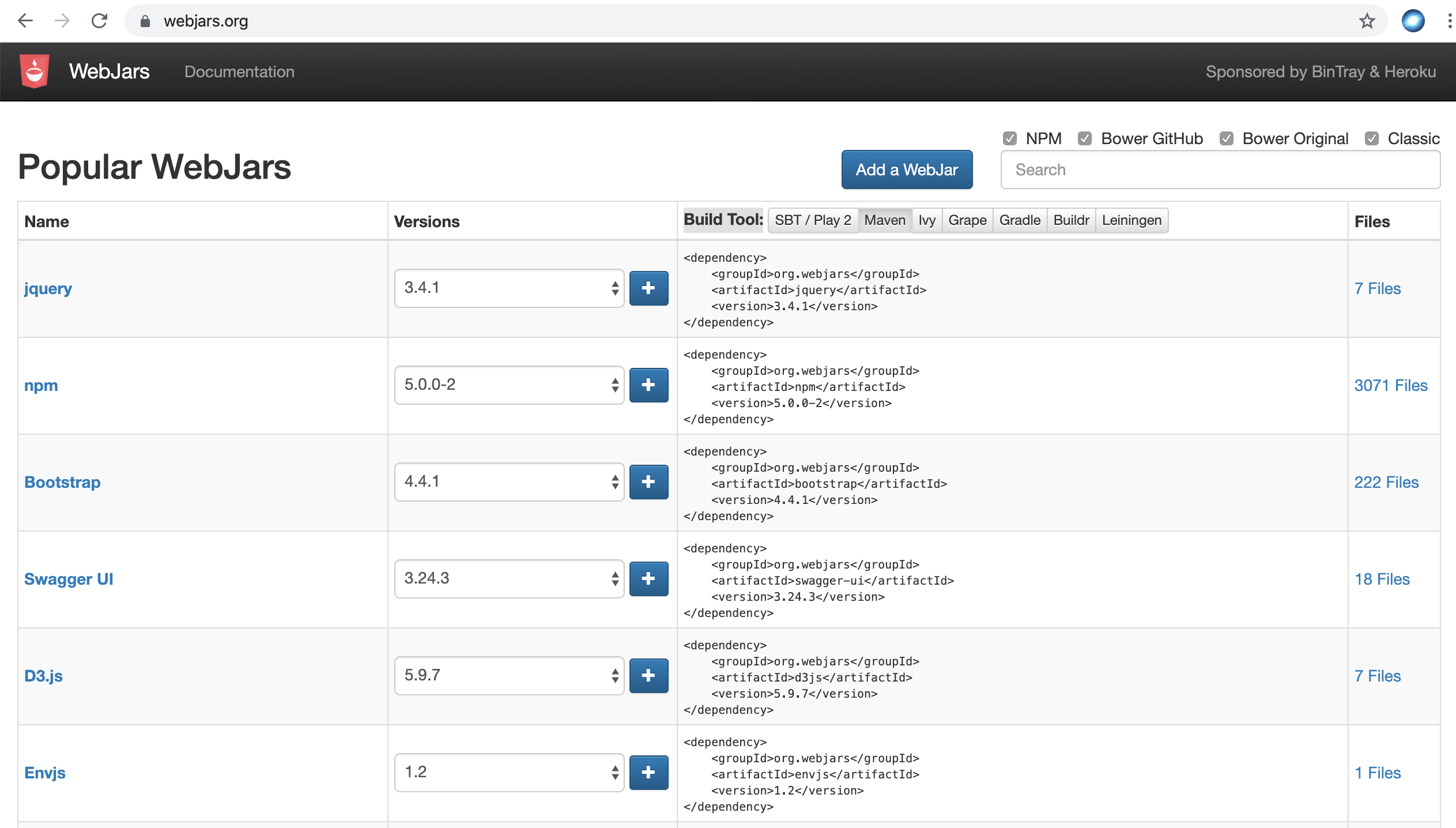Toggle the Bower GitHub checkbox

(x=1084, y=138)
